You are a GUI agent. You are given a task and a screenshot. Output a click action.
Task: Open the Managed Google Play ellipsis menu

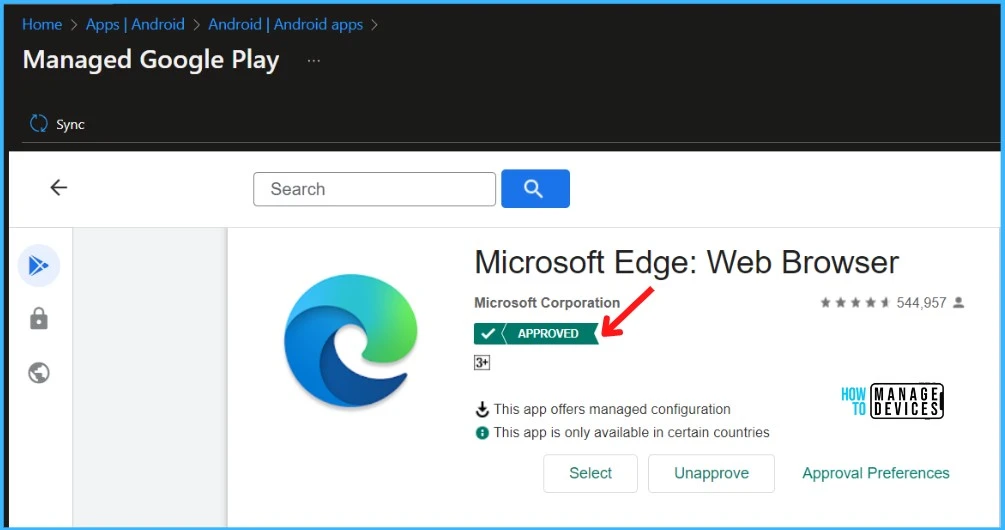coord(313,60)
